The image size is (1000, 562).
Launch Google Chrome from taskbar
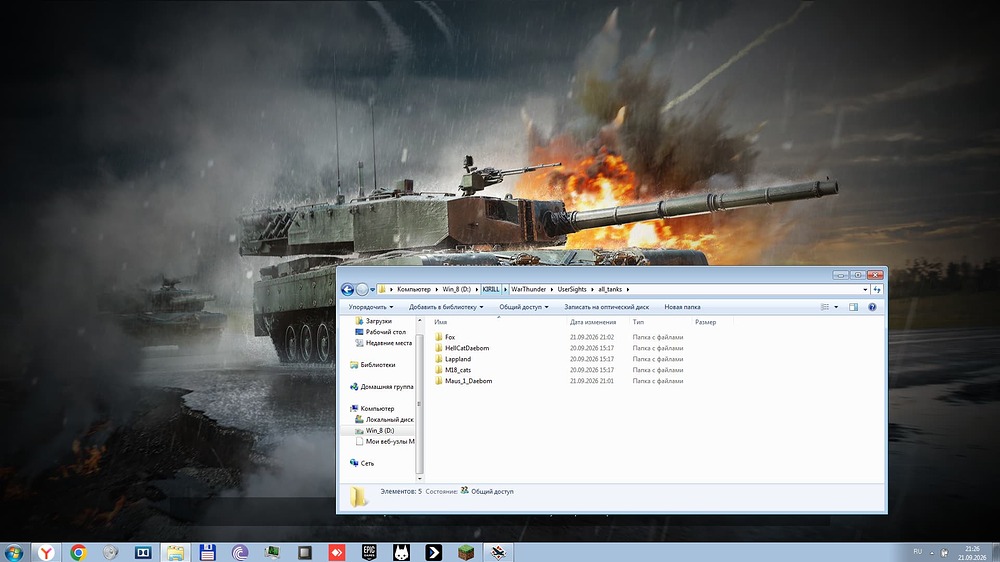coord(78,552)
